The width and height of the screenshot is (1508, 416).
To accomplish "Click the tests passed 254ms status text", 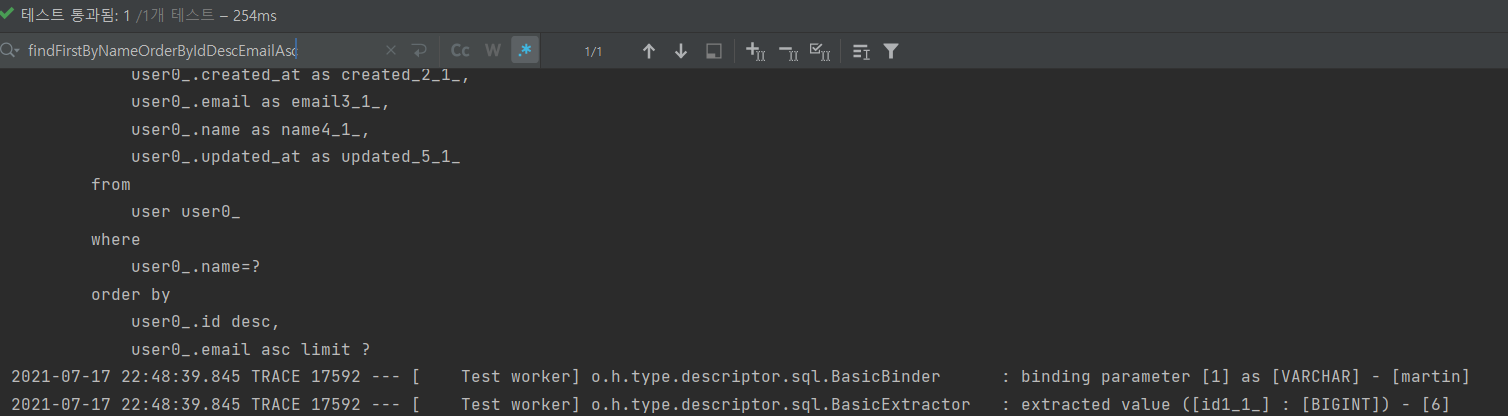I will (150, 16).
